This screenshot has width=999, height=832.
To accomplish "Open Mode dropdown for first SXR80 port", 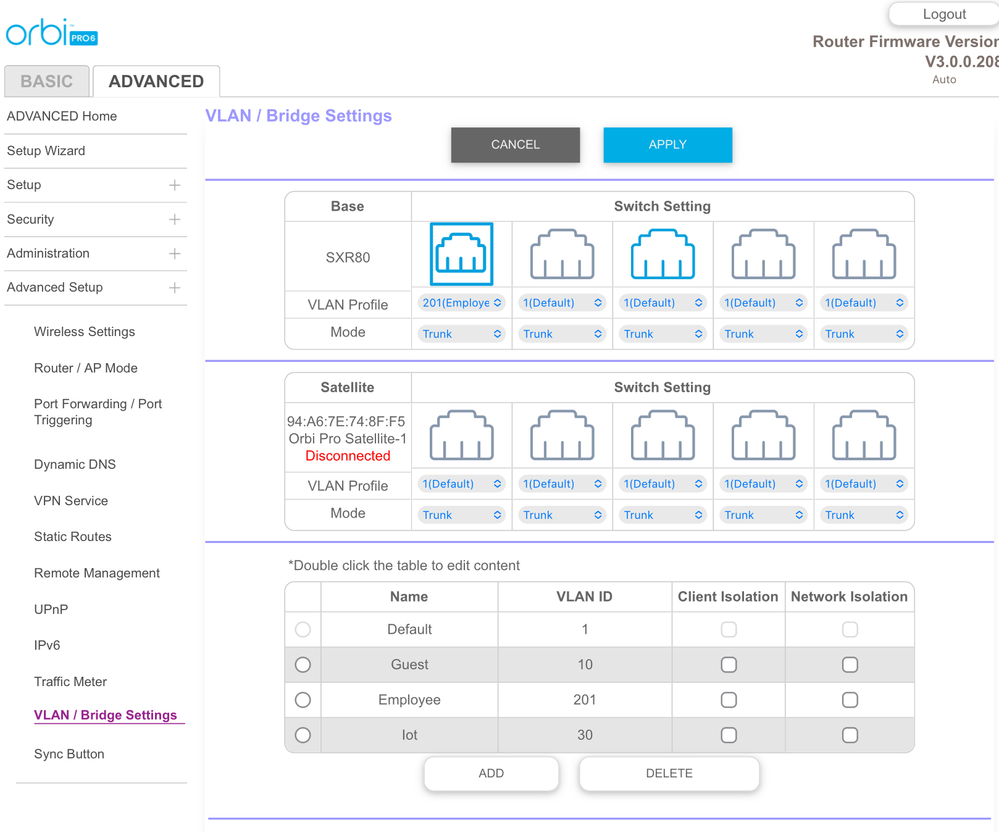I will [461, 334].
